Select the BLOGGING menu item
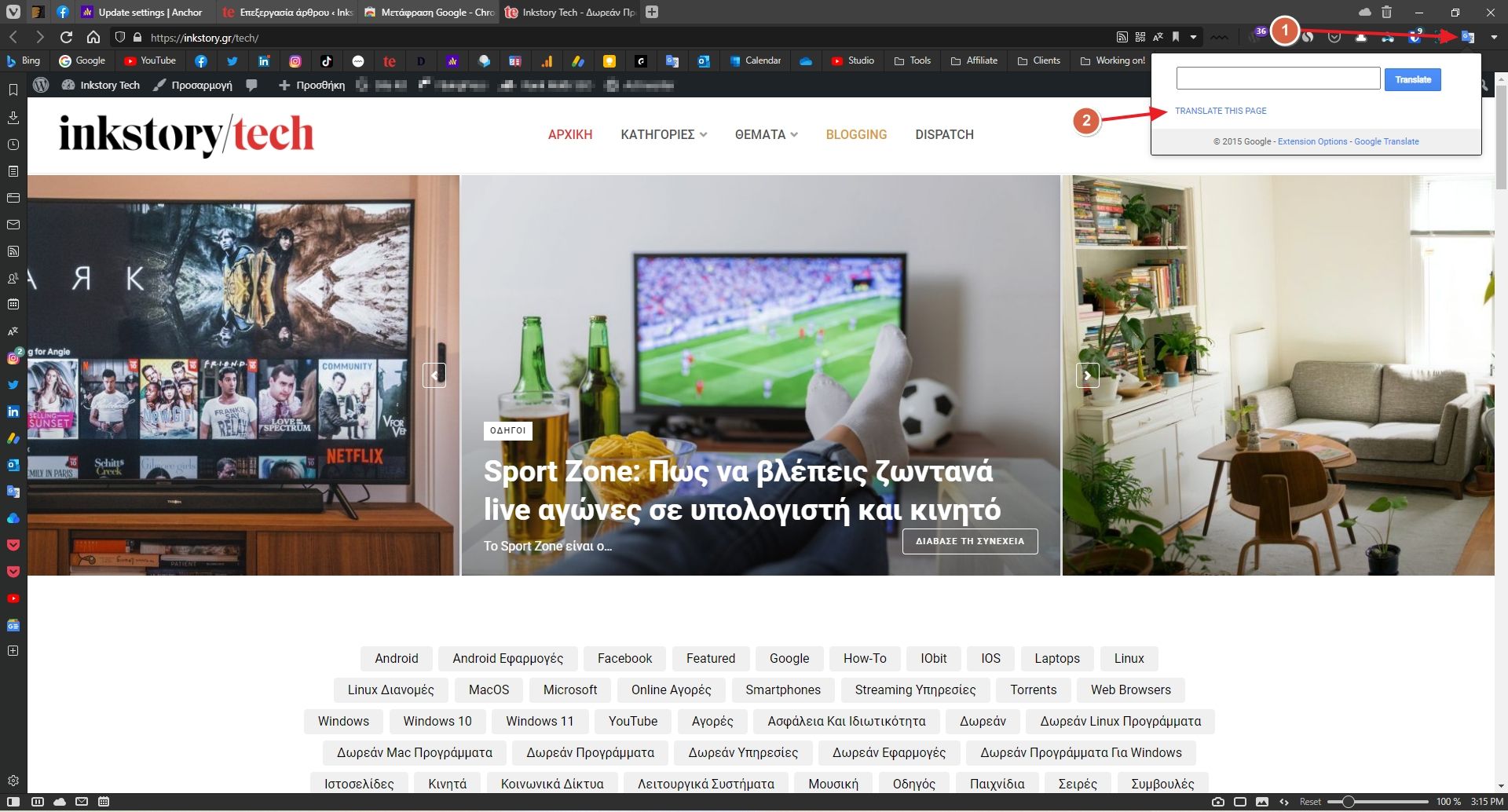1508x812 pixels. tap(856, 134)
